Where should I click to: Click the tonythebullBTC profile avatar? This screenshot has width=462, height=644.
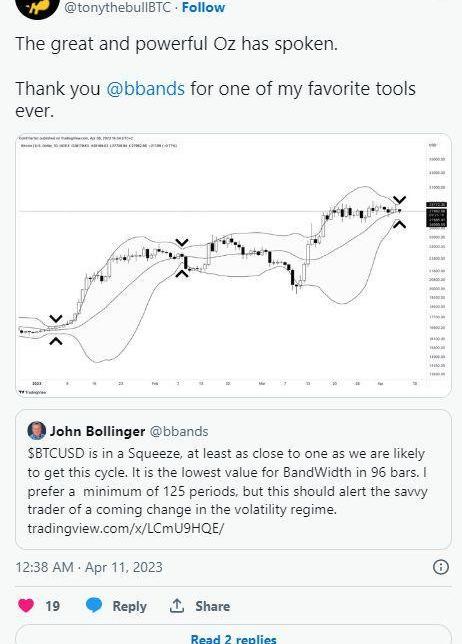37,7
